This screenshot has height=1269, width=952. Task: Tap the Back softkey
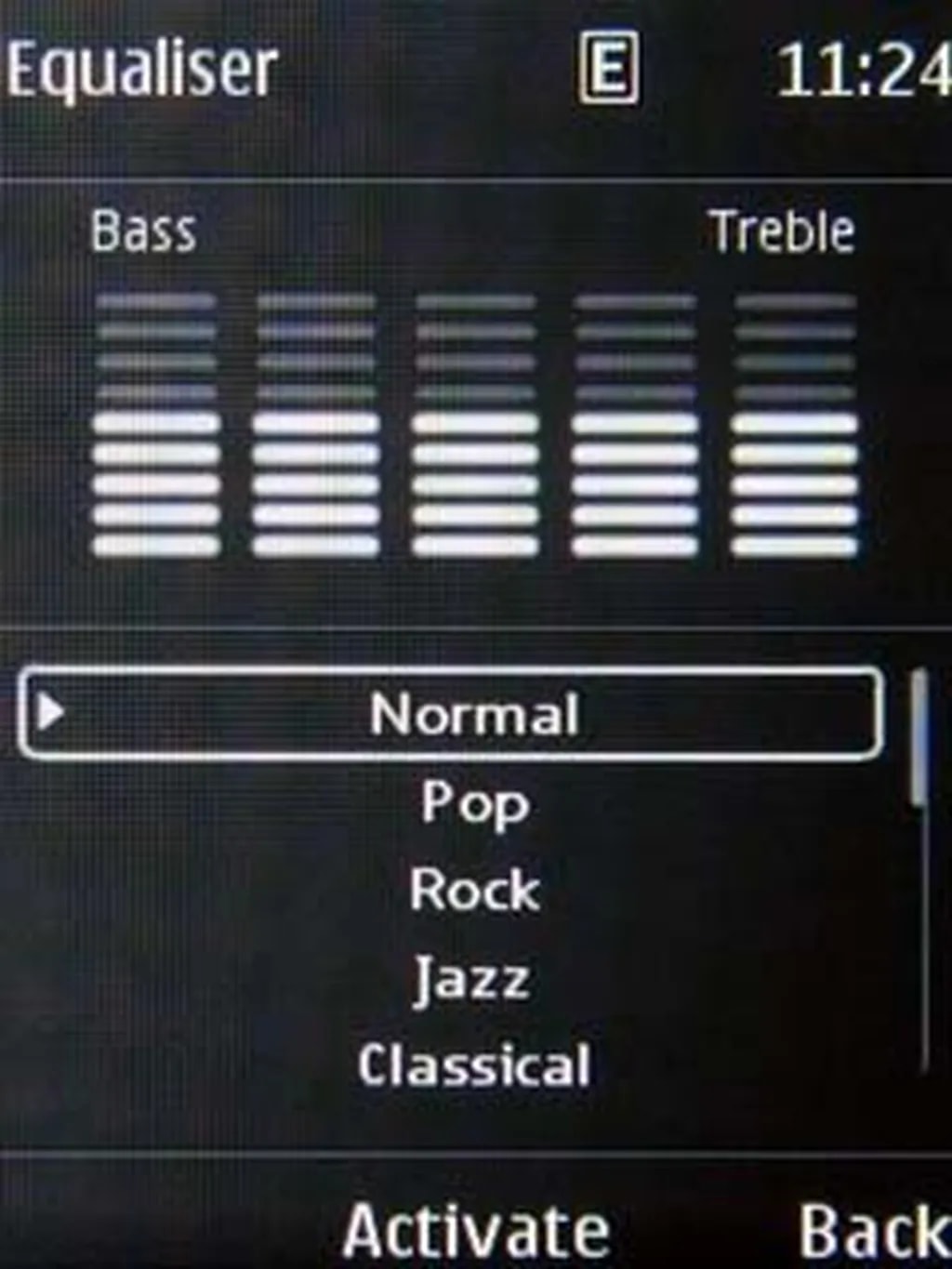coord(874,1231)
